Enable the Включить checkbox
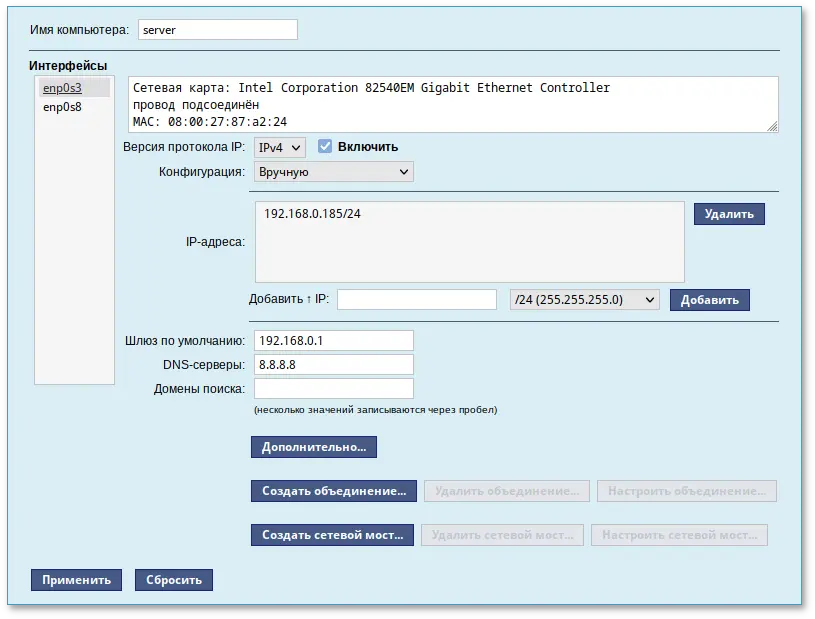The width and height of the screenshot is (815, 619). click(x=323, y=145)
